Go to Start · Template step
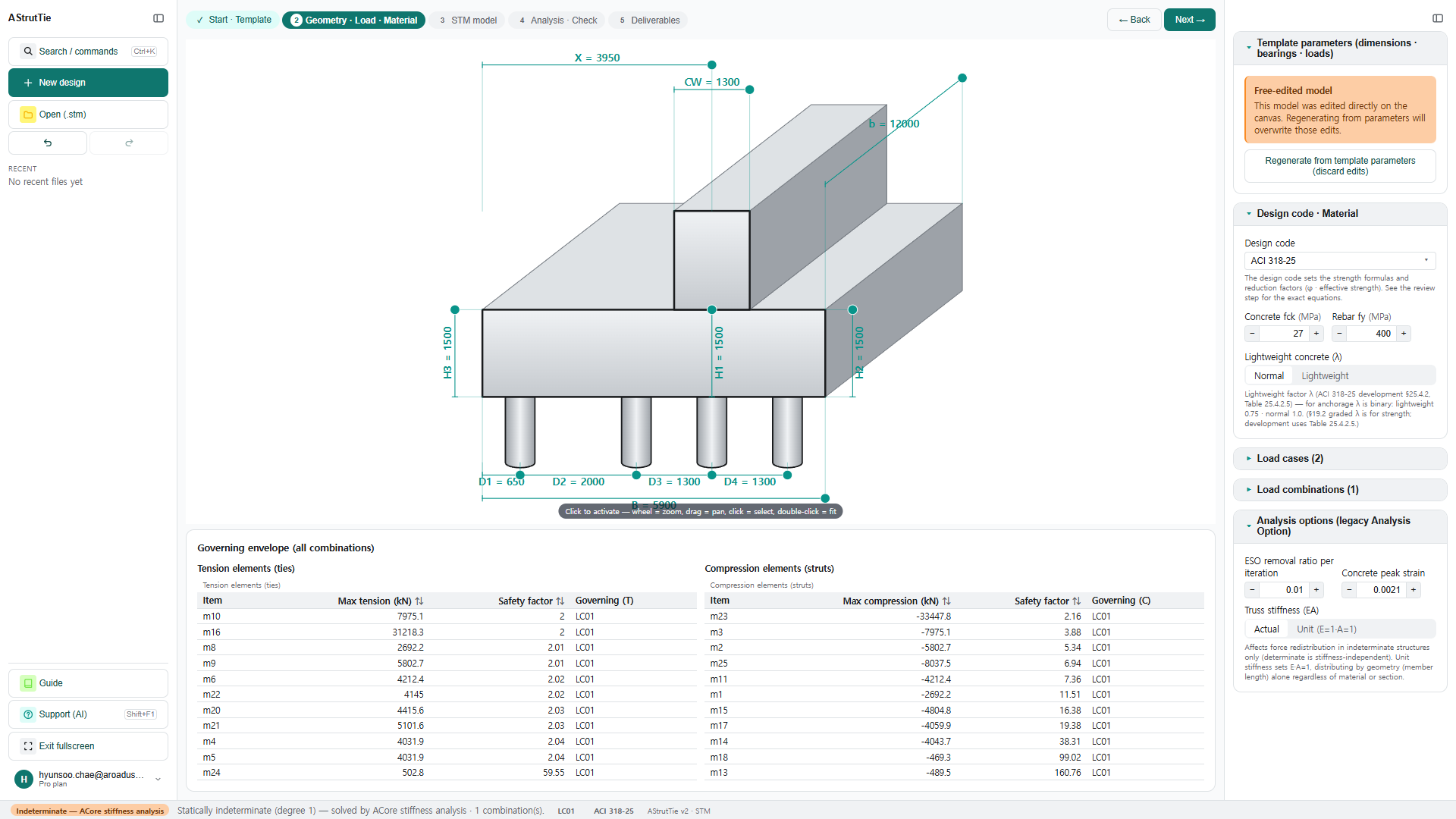 (234, 20)
